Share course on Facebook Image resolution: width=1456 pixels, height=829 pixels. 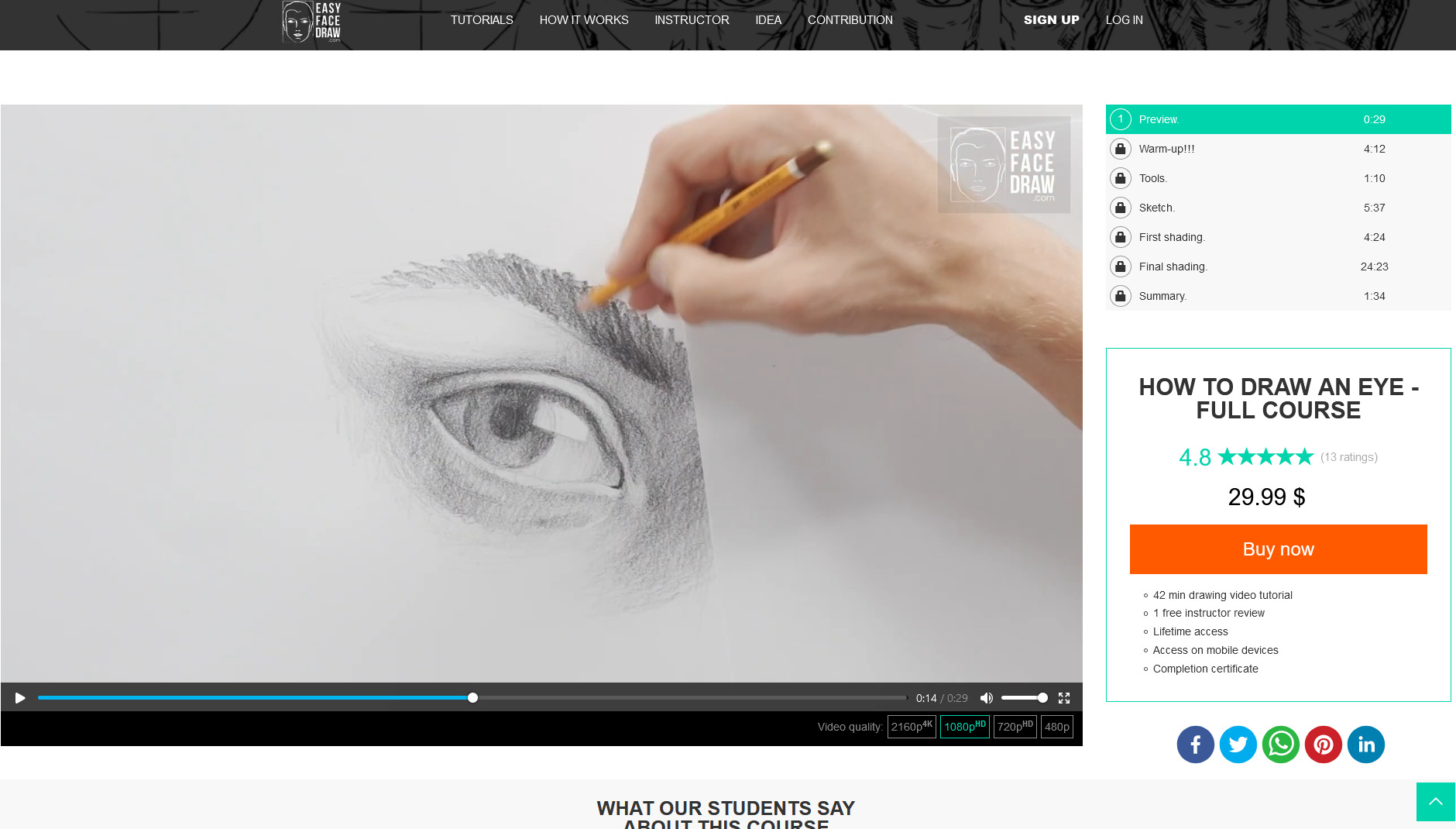point(1195,745)
